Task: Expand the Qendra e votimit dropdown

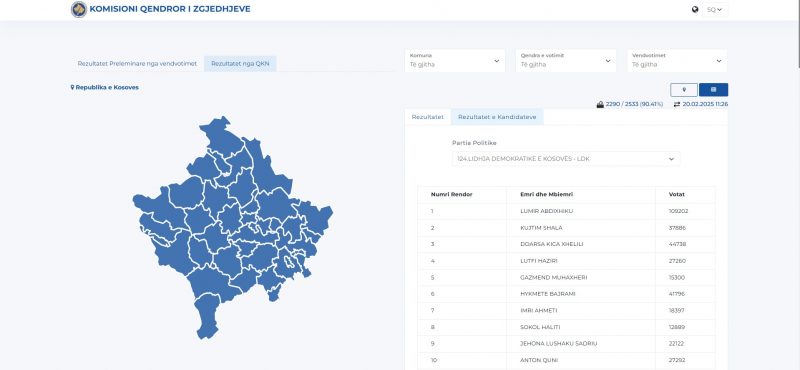Action: (x=566, y=61)
